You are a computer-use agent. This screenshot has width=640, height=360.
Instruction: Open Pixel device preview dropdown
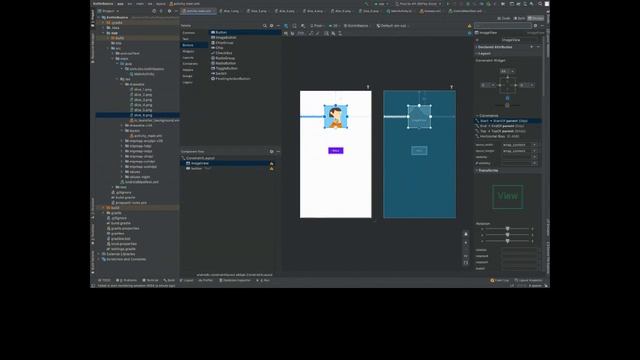[318, 26]
